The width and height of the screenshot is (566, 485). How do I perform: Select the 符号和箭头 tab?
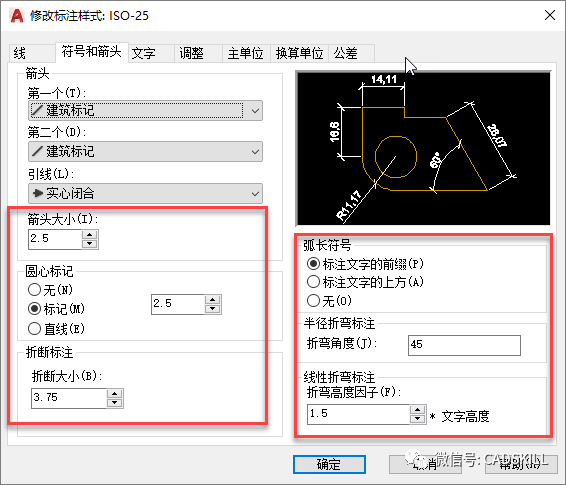[92, 52]
